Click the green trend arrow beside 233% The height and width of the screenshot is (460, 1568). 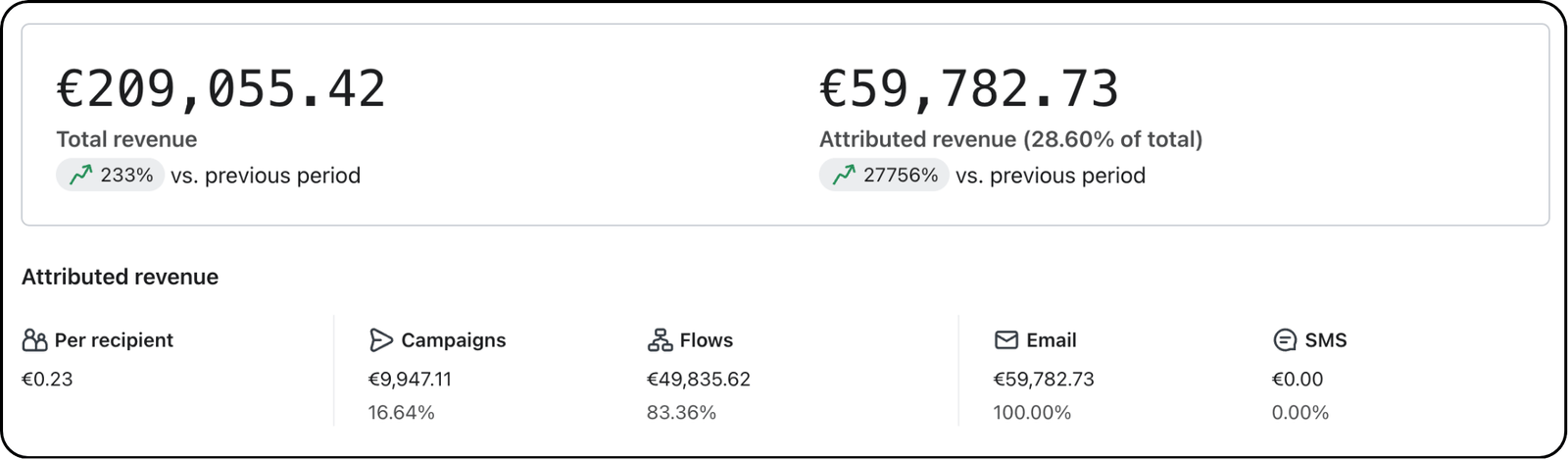[80, 175]
